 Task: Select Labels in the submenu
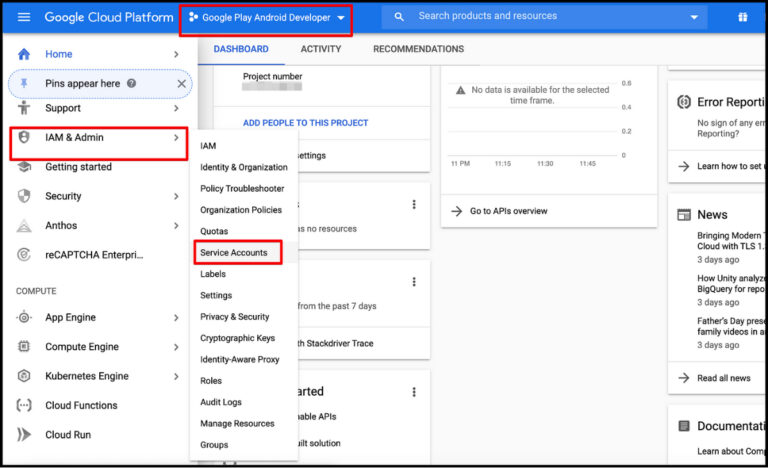pos(213,274)
